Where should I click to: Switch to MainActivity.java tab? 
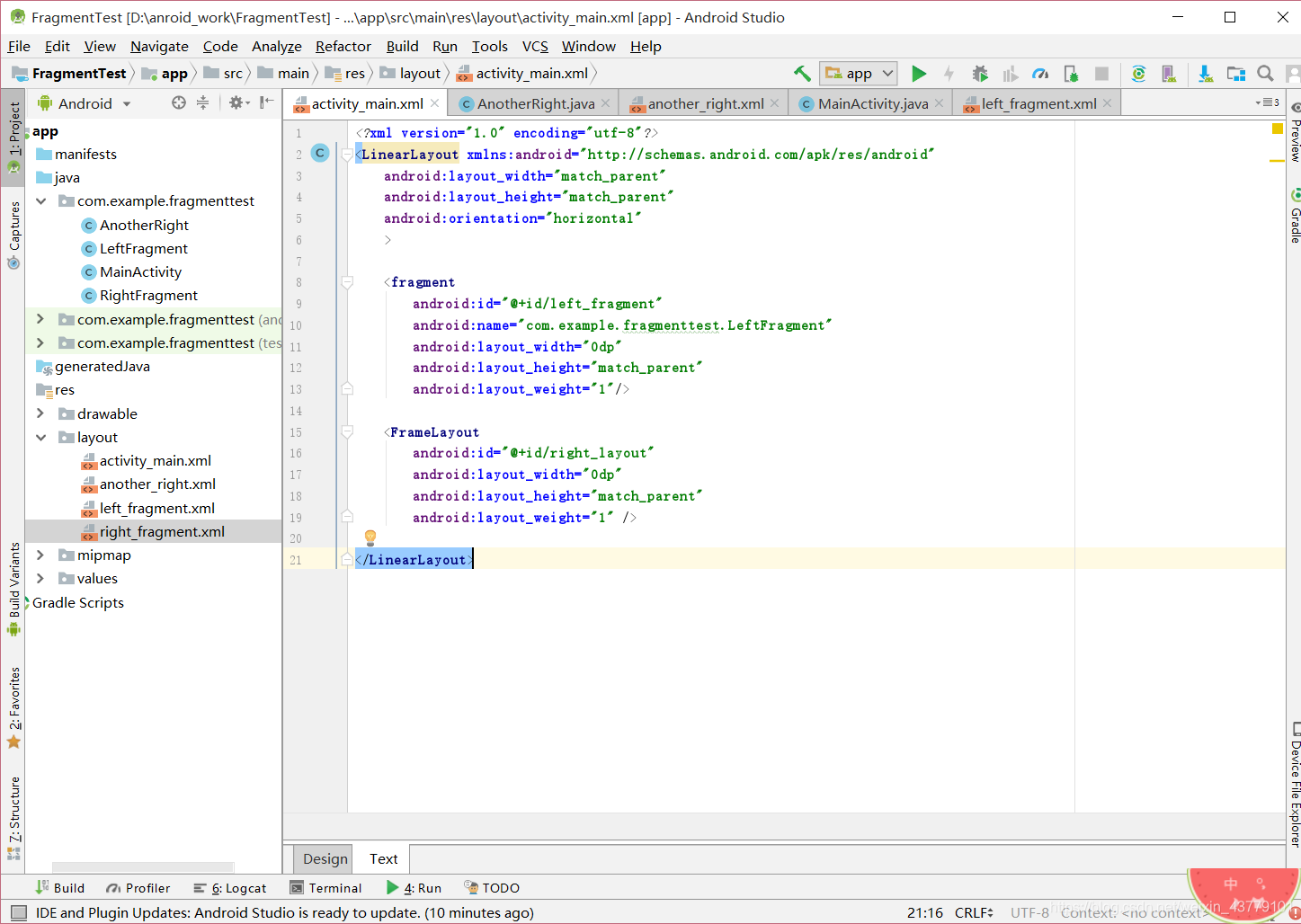tap(872, 103)
